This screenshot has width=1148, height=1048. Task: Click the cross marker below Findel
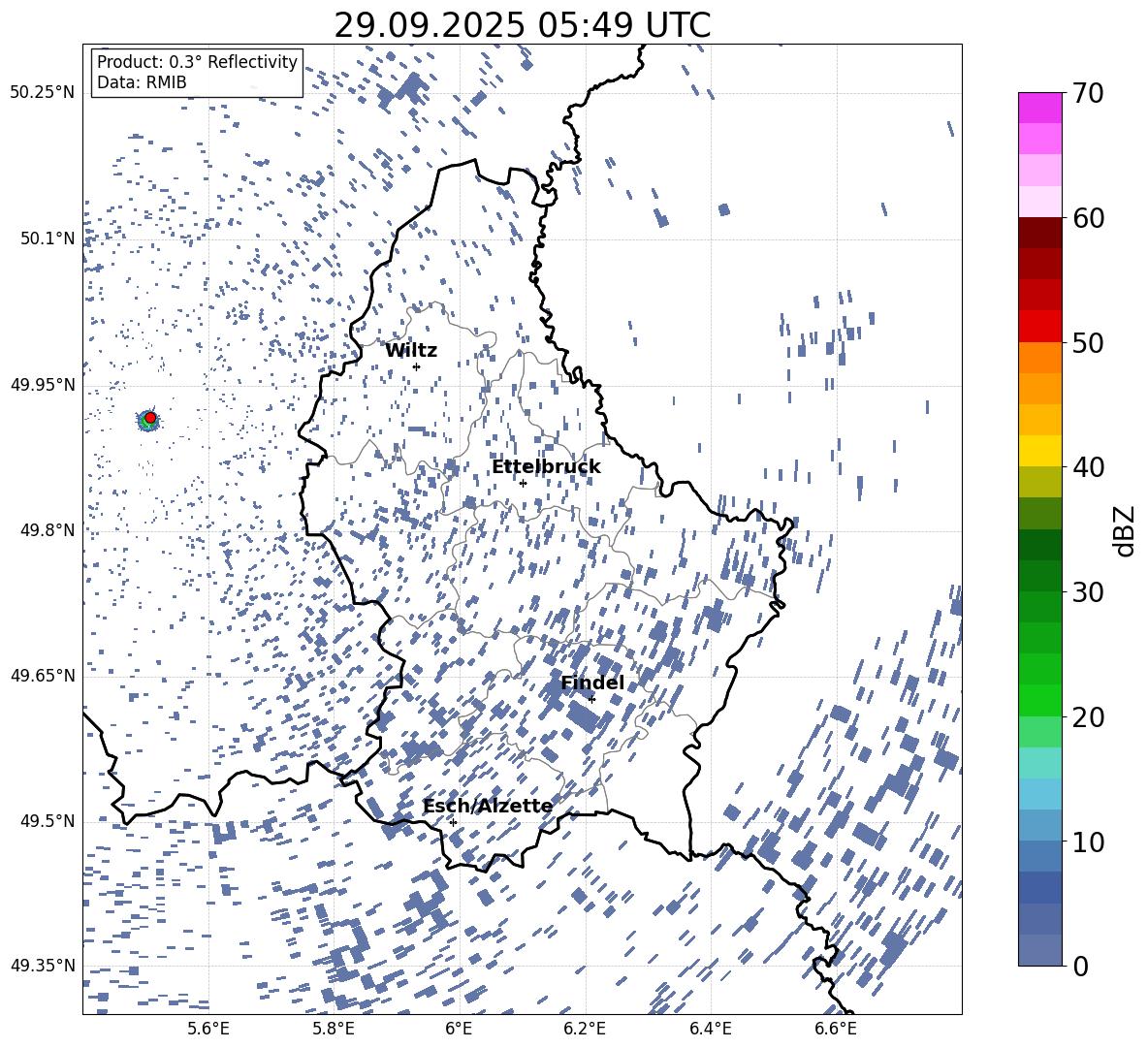pyautogui.click(x=591, y=699)
